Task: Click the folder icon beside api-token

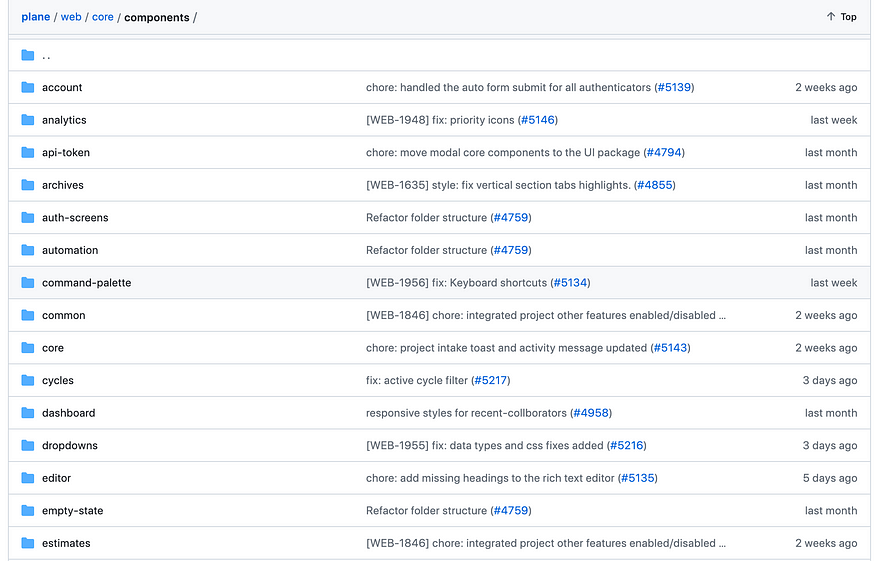Action: 27,152
